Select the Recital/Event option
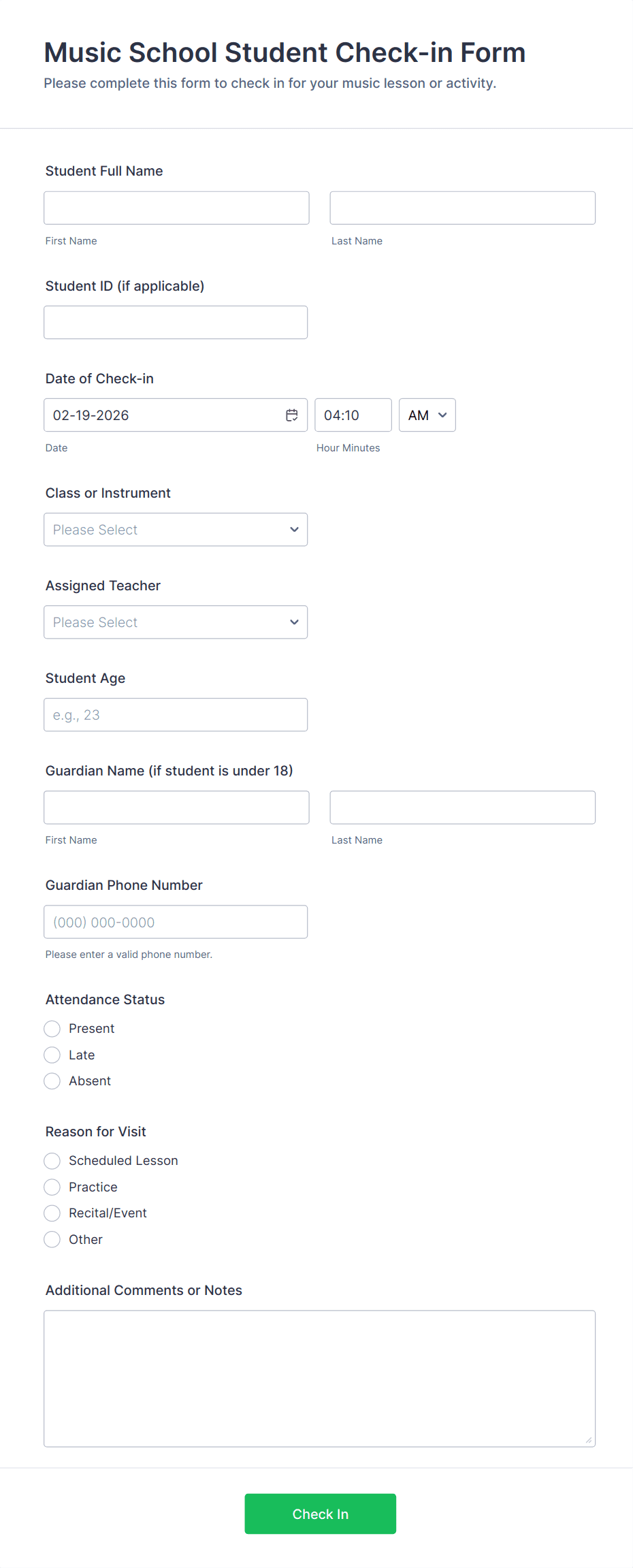Screen dimensions: 633x1568 coord(52,1213)
